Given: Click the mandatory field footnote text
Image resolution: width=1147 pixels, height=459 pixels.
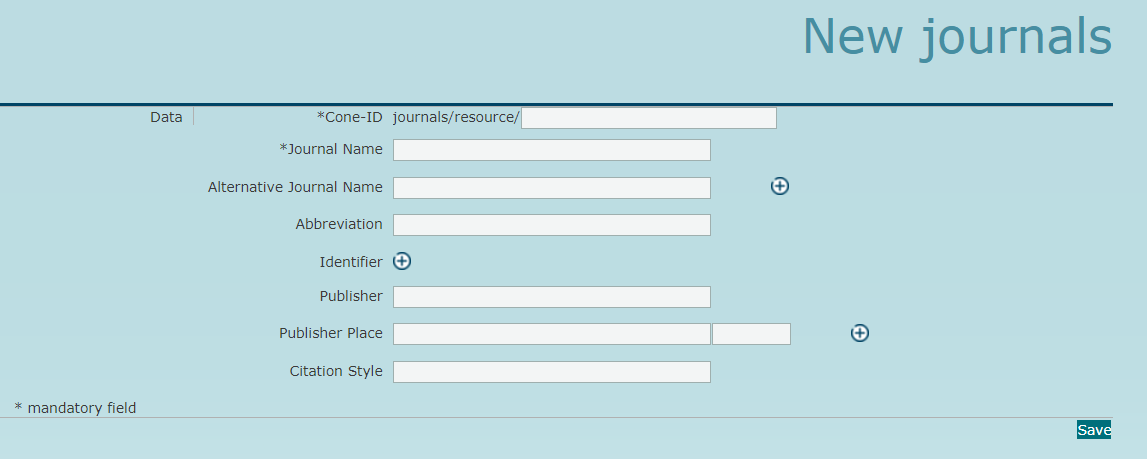Looking at the screenshot, I should (75, 408).
